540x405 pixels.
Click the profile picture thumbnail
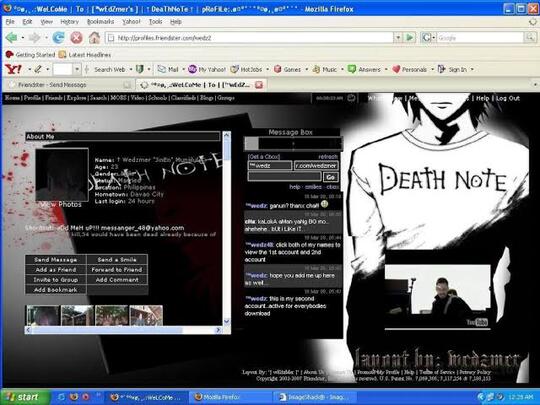(62, 175)
